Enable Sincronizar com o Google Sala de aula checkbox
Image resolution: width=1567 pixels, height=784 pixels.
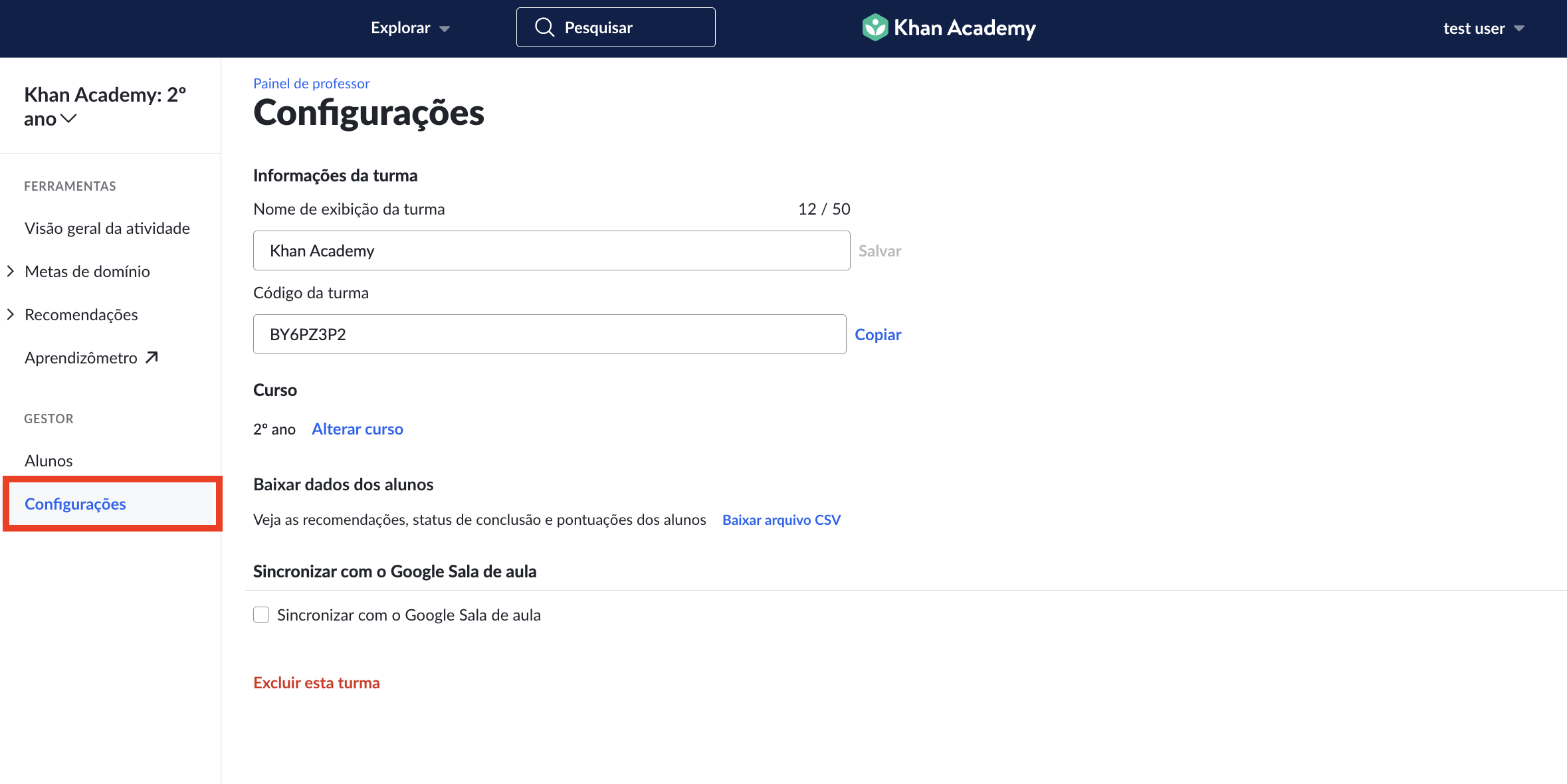tap(261, 615)
